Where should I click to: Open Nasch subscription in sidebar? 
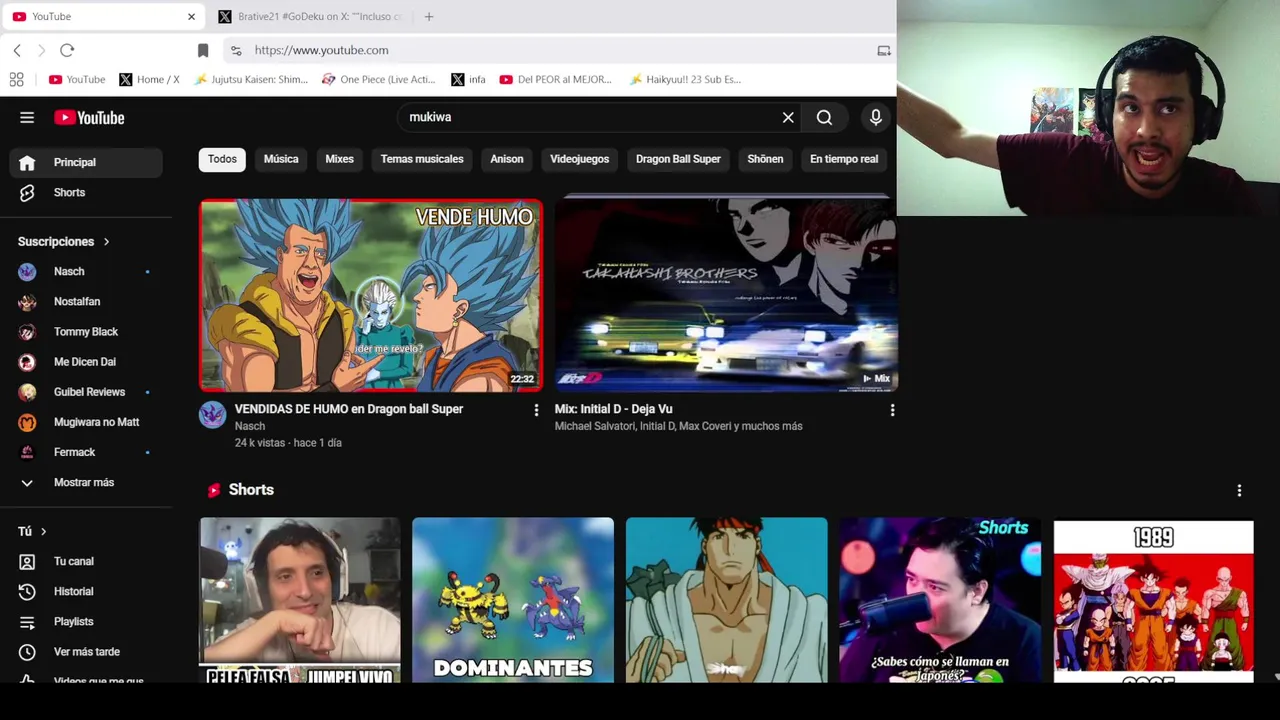pos(86,271)
